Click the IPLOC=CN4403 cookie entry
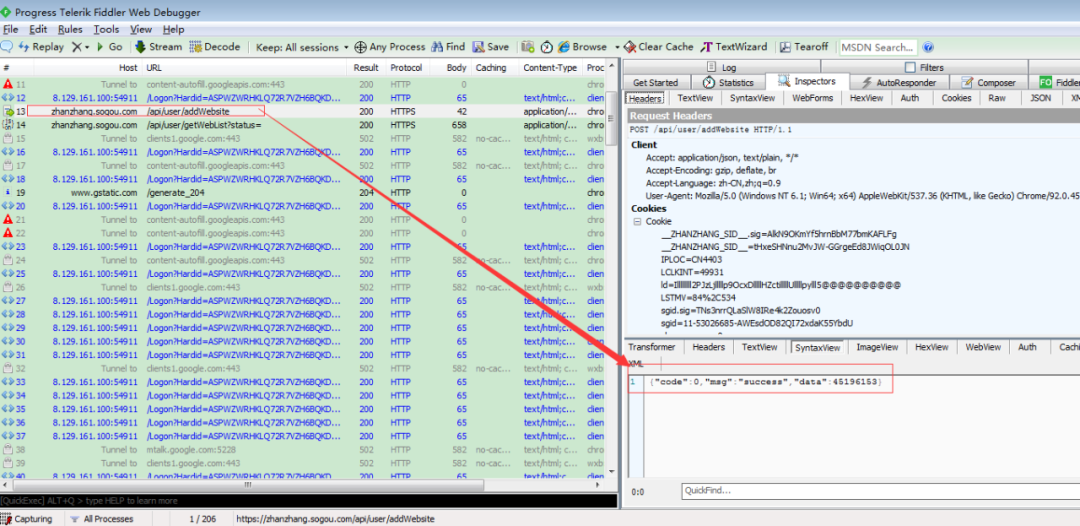Screen dimensions: 1080x526 click(x=691, y=260)
